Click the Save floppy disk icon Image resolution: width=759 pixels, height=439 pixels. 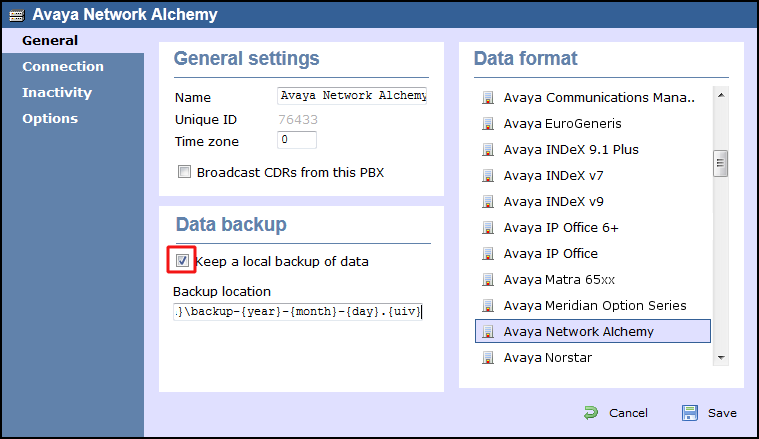[x=690, y=413]
